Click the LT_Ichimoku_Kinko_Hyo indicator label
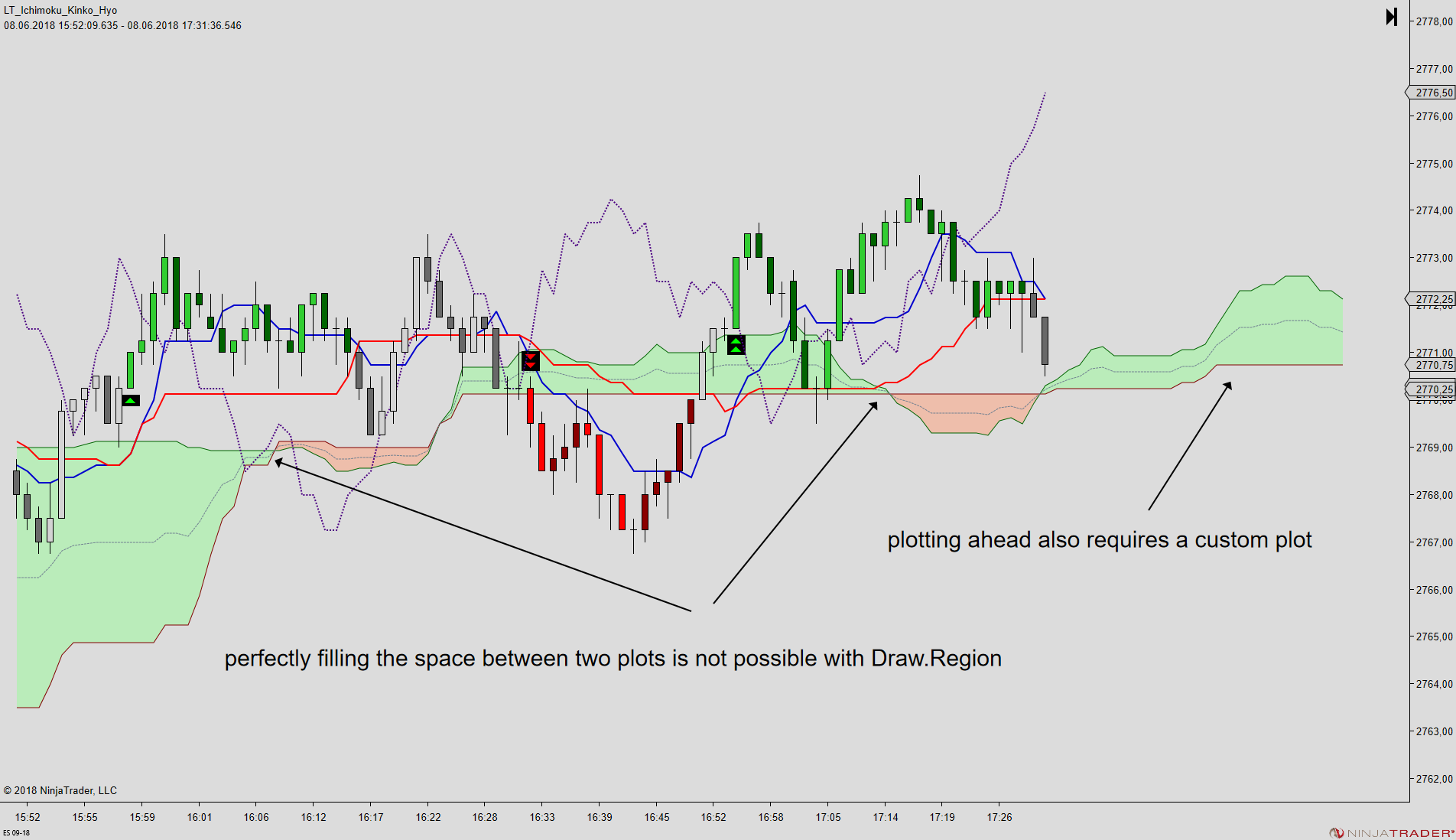The height and width of the screenshot is (840, 1456). (x=60, y=11)
